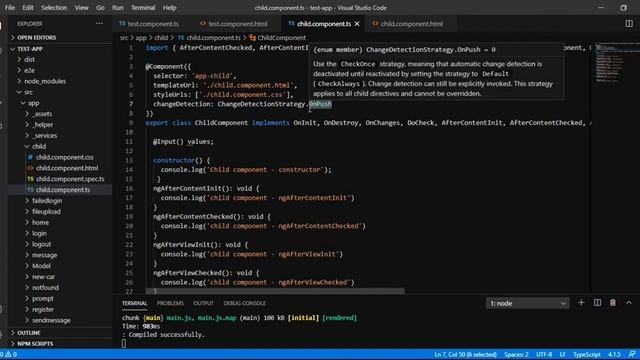The height and width of the screenshot is (360, 640).
Task: Expand the e2e folder
Action: tap(60, 70)
